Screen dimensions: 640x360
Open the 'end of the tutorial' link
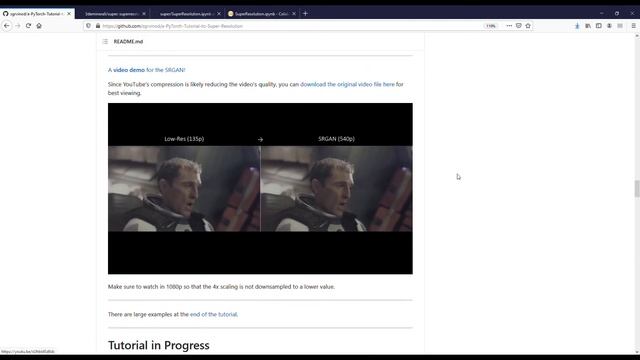[x=213, y=315]
